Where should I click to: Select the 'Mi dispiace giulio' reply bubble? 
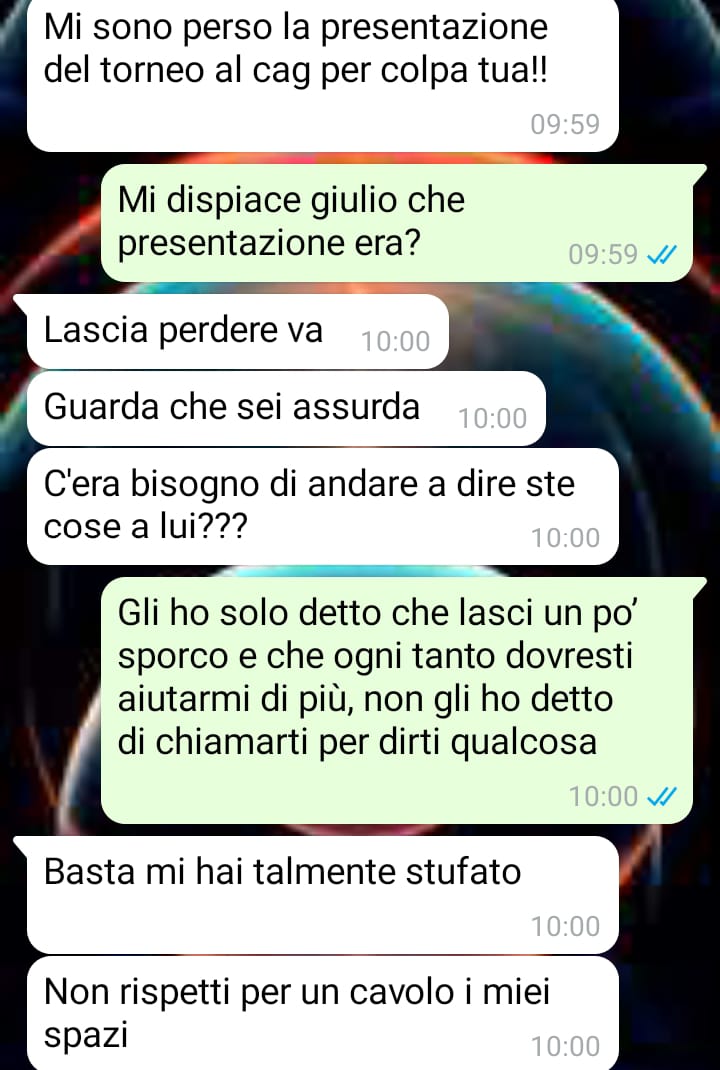point(397,223)
